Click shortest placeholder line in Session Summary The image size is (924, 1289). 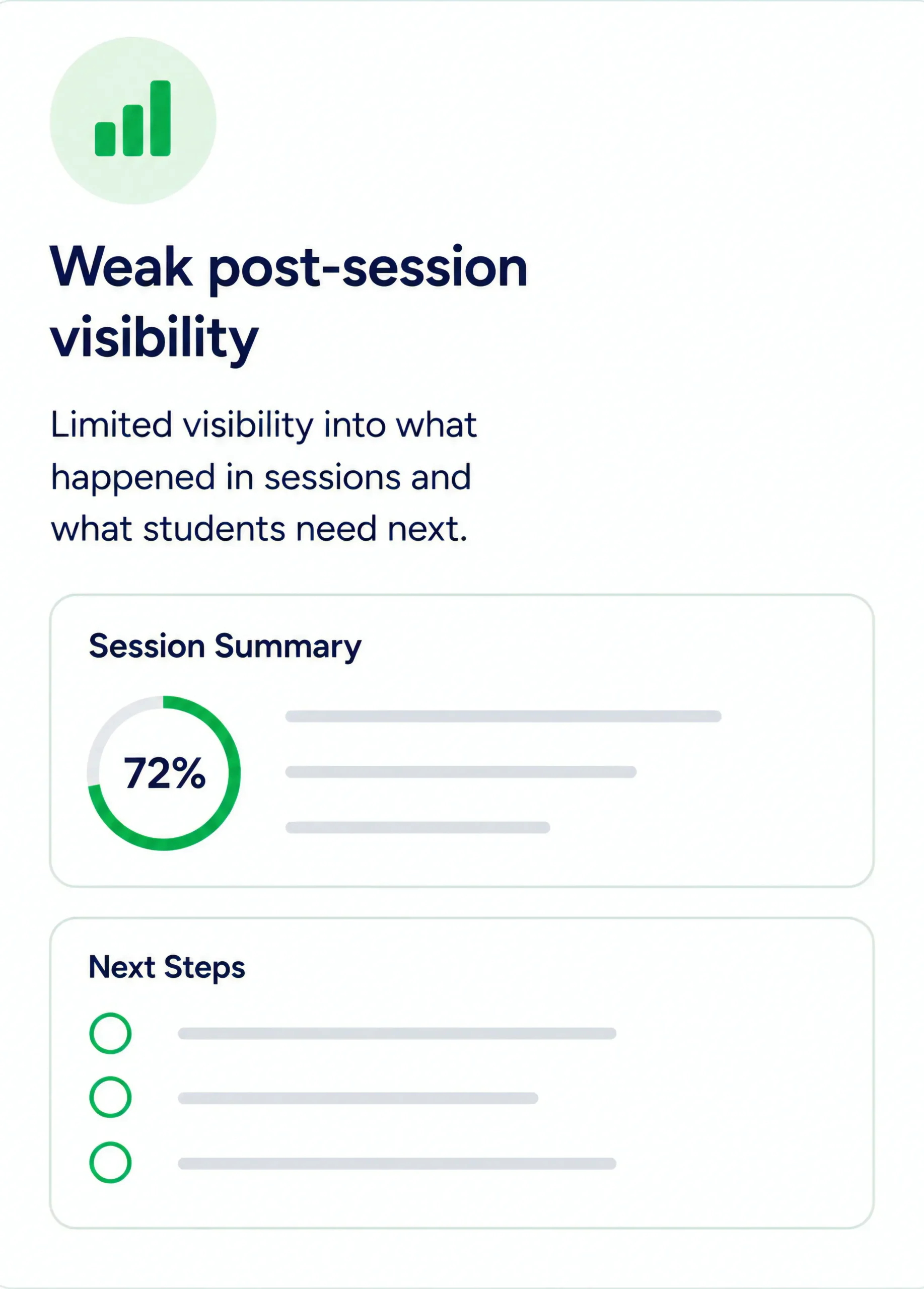(x=417, y=827)
